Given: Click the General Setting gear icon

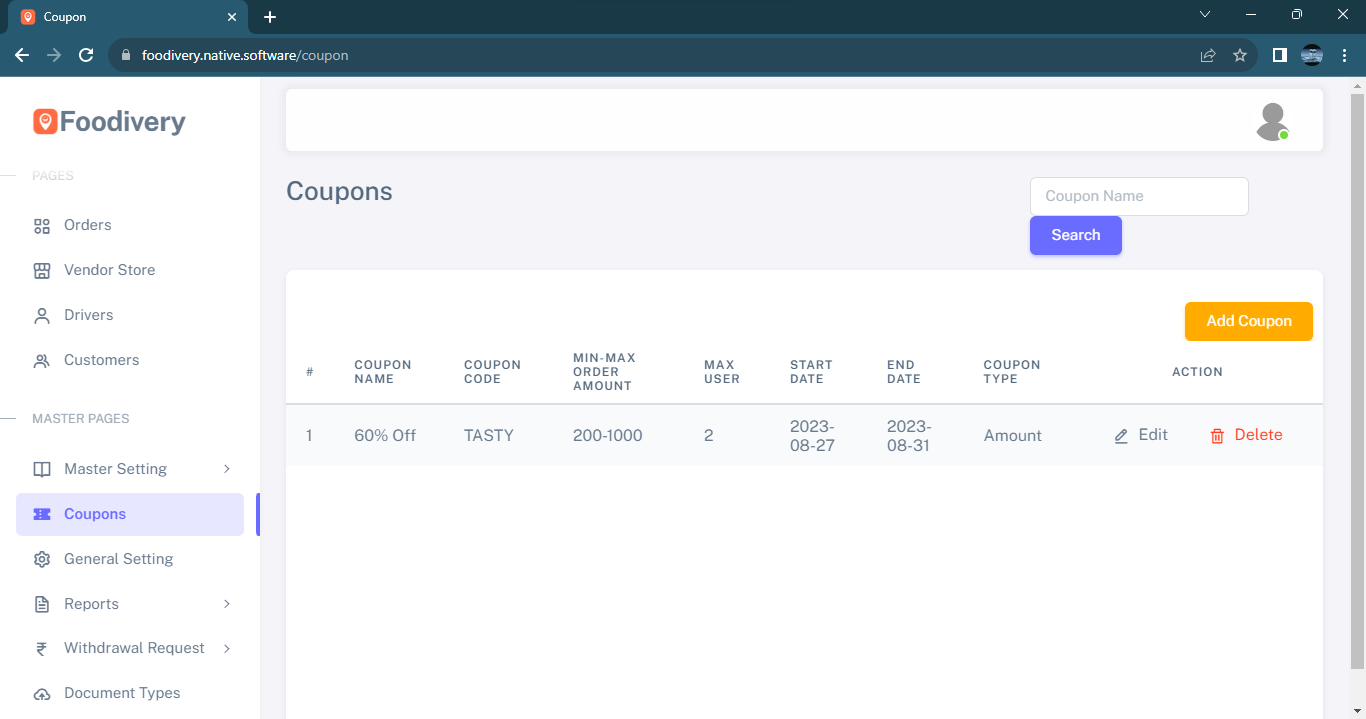Looking at the screenshot, I should click(42, 560).
